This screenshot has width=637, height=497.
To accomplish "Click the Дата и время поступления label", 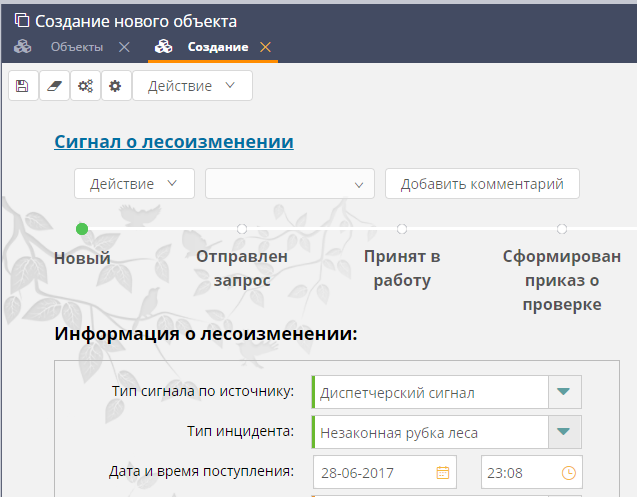I will [x=201, y=471].
